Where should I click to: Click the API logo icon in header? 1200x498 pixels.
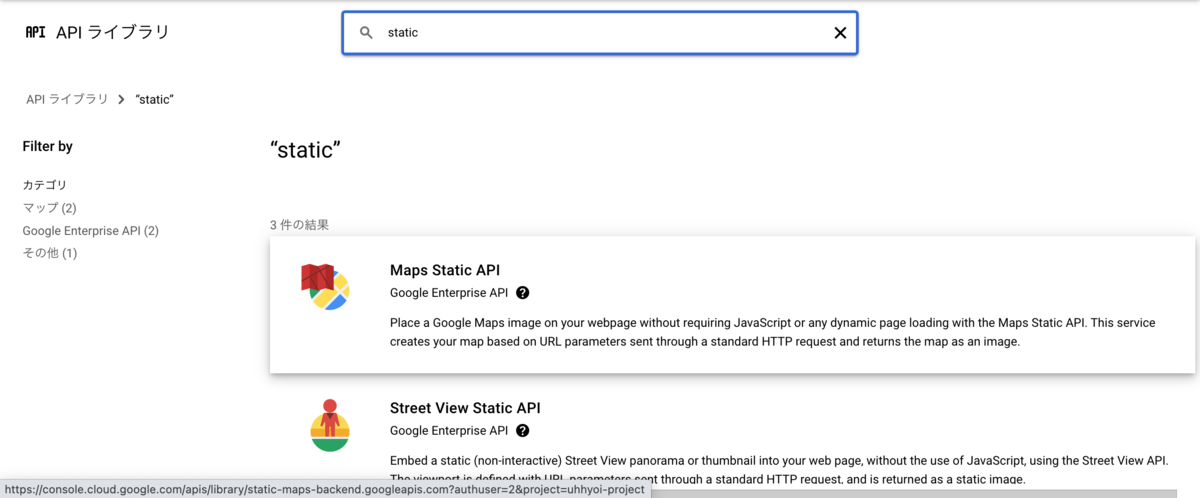tap(35, 32)
